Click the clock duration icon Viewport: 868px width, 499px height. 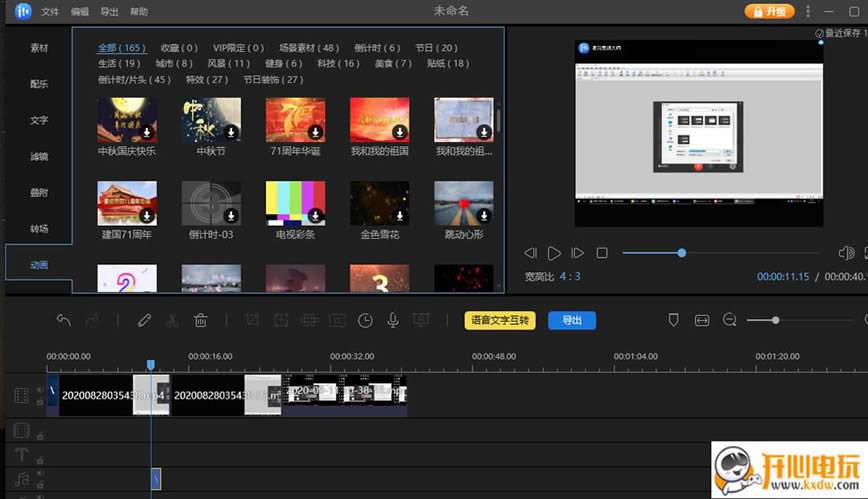(366, 320)
